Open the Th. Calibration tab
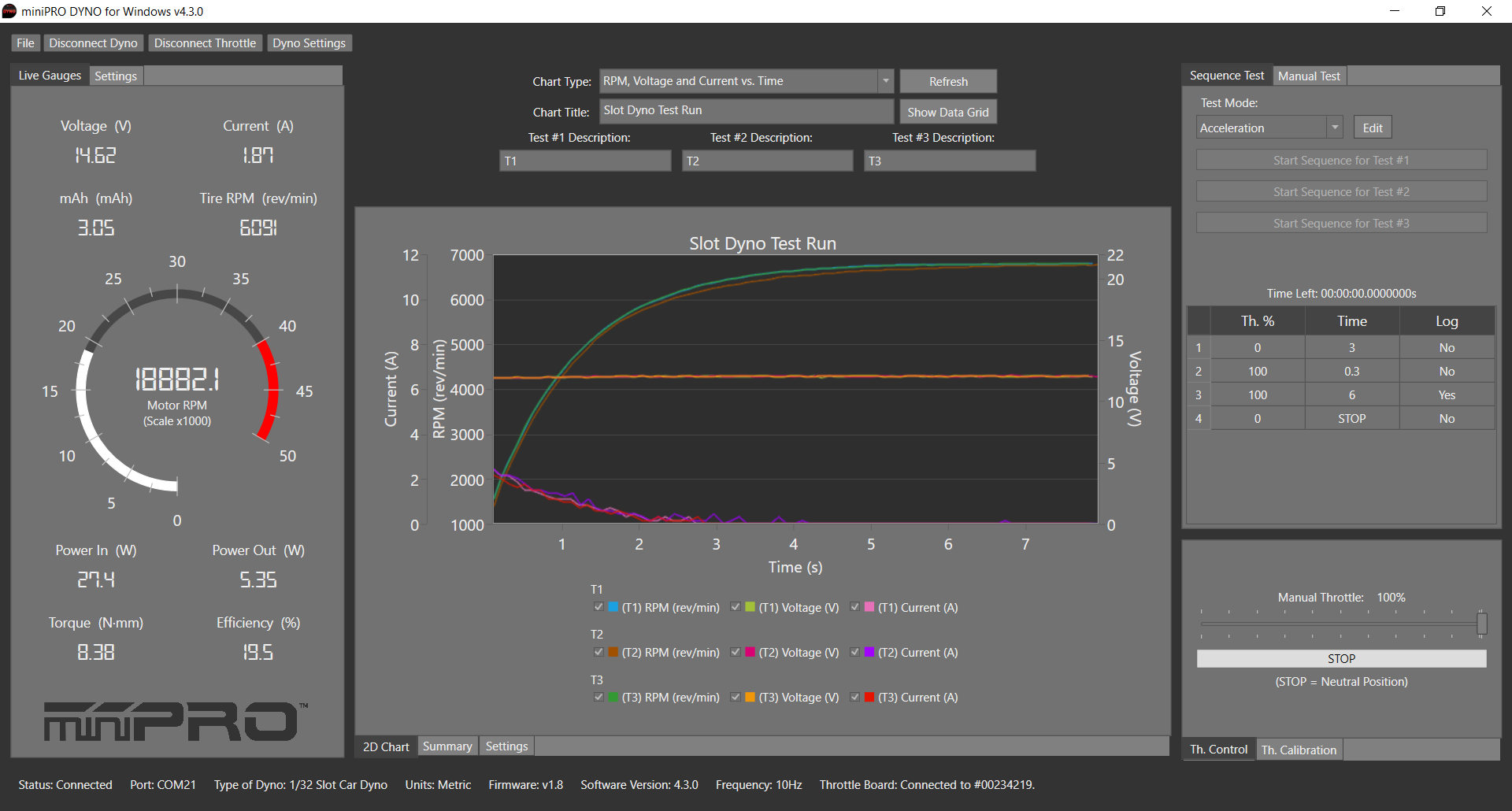Image resolution: width=1512 pixels, height=811 pixels. [1299, 750]
